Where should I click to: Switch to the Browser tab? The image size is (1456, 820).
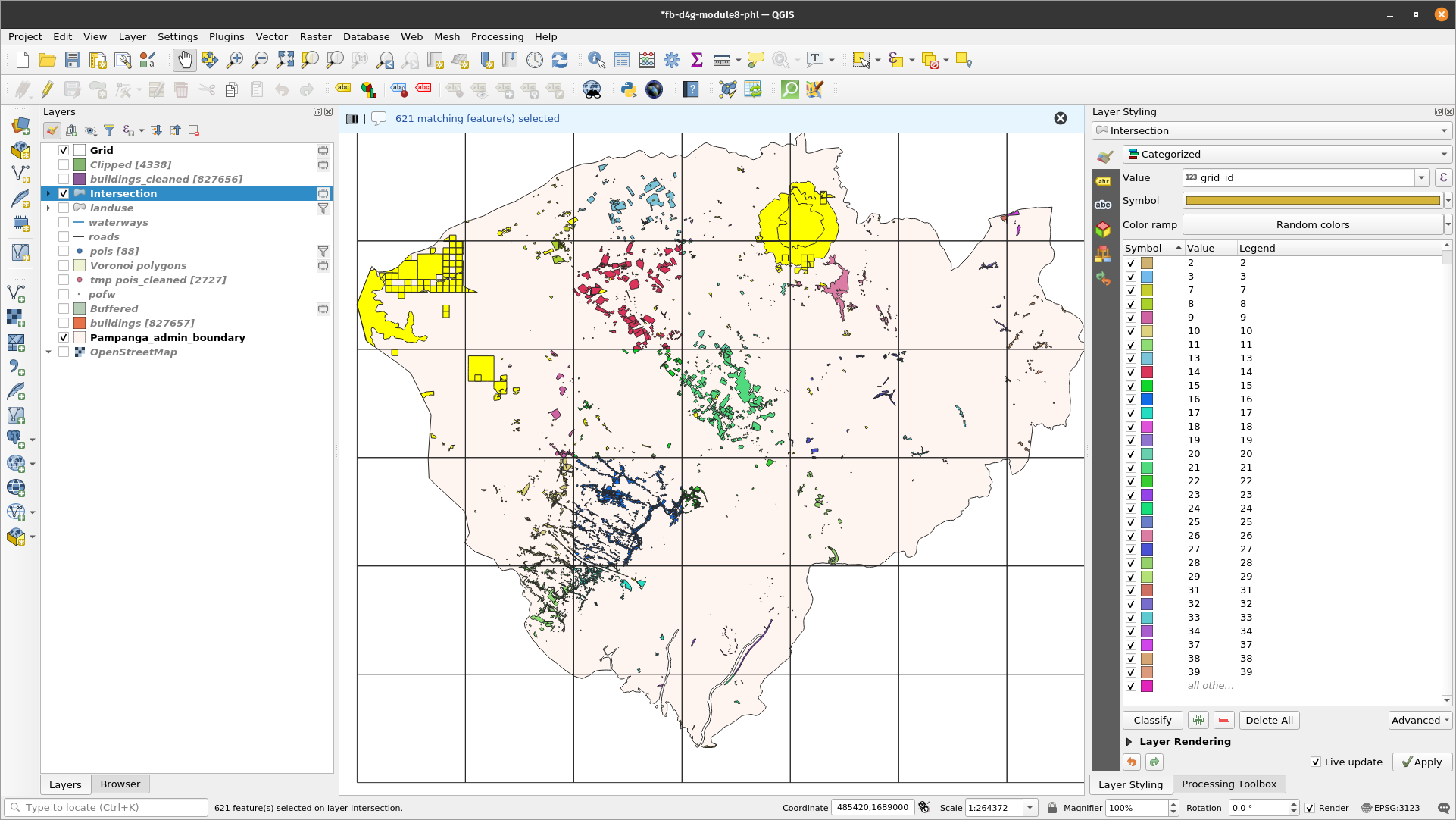pos(120,784)
